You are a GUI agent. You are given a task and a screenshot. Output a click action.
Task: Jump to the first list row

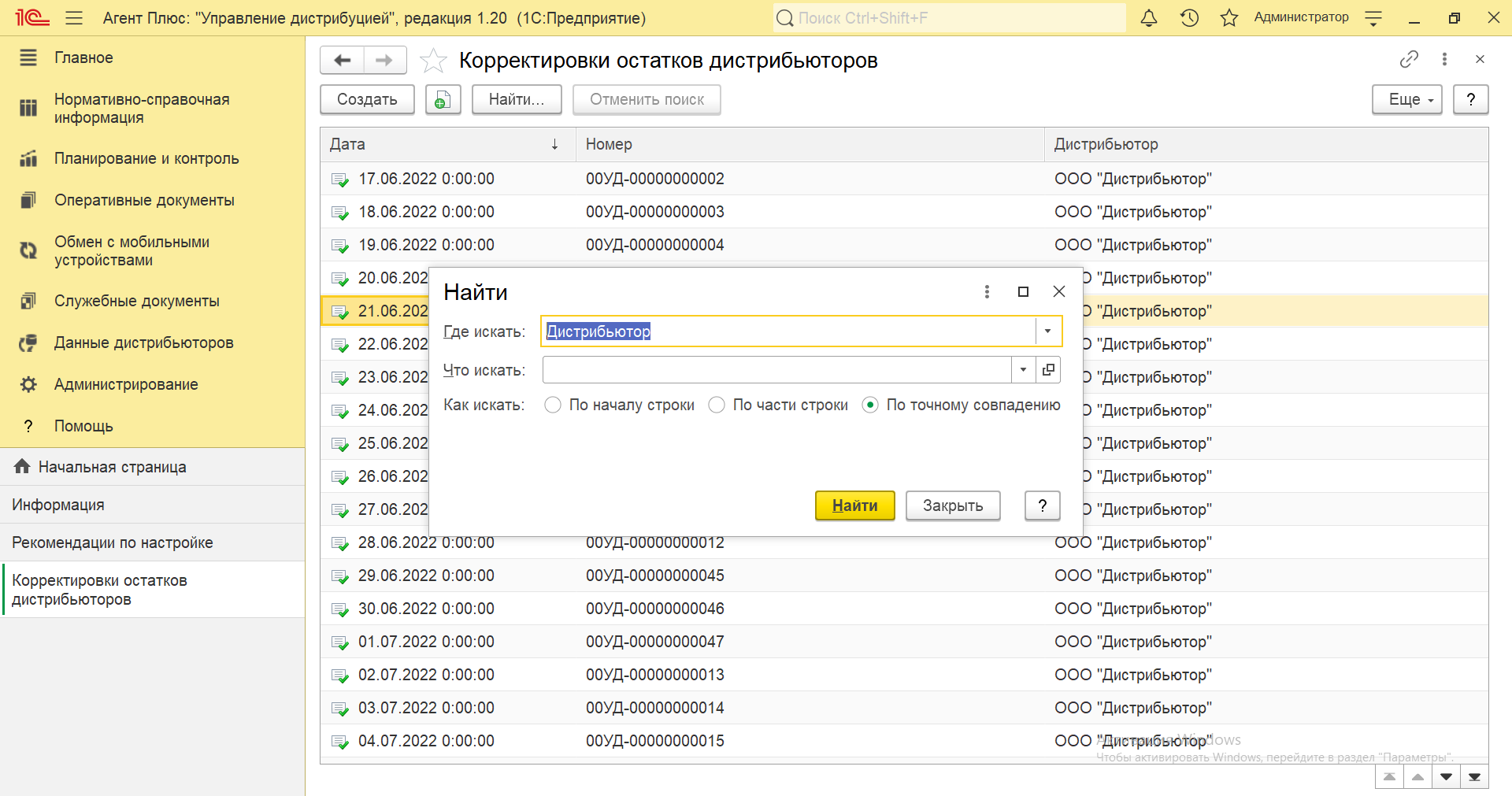click(x=1390, y=777)
